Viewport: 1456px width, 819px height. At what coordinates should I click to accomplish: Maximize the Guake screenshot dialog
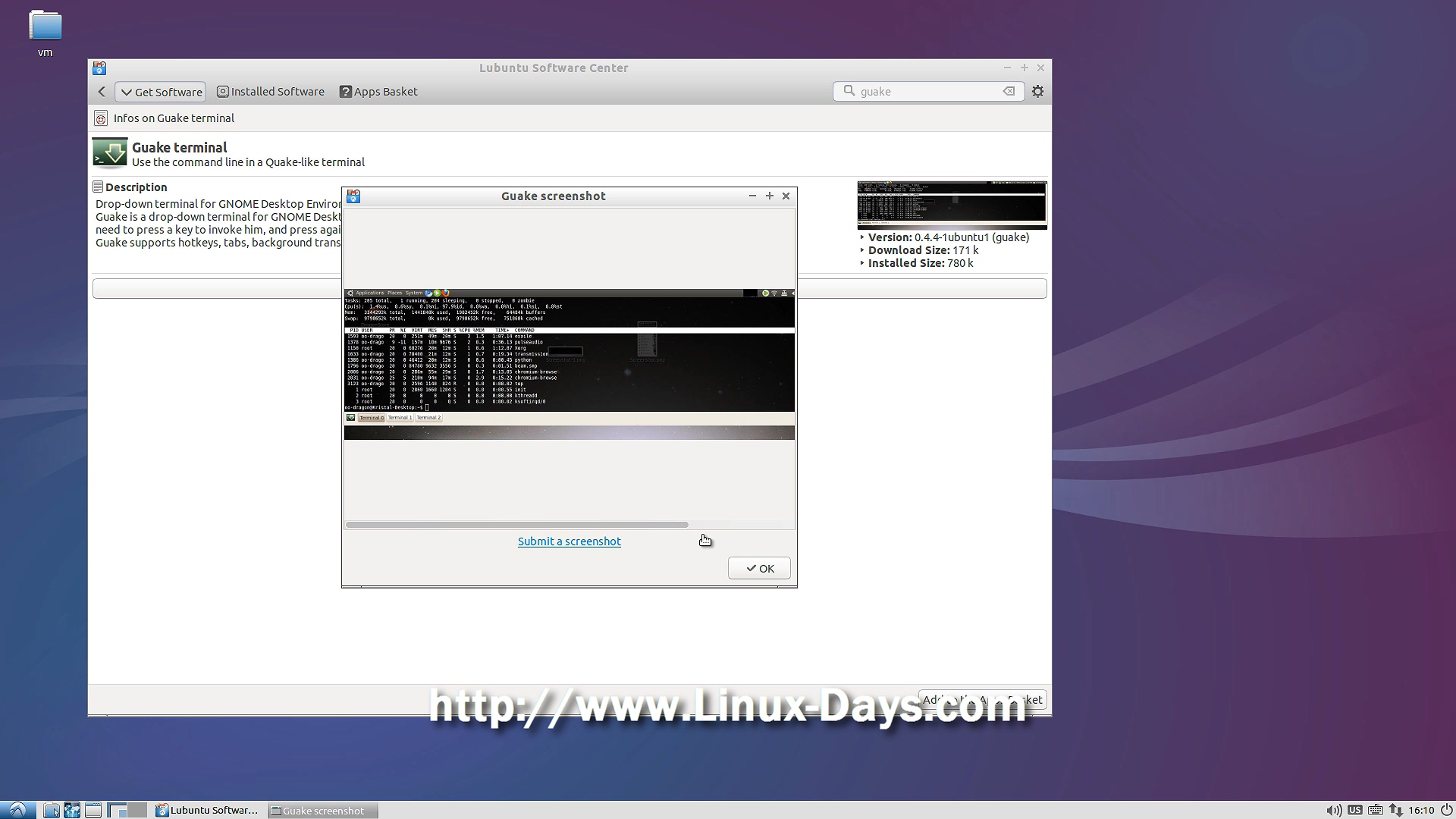[770, 196]
